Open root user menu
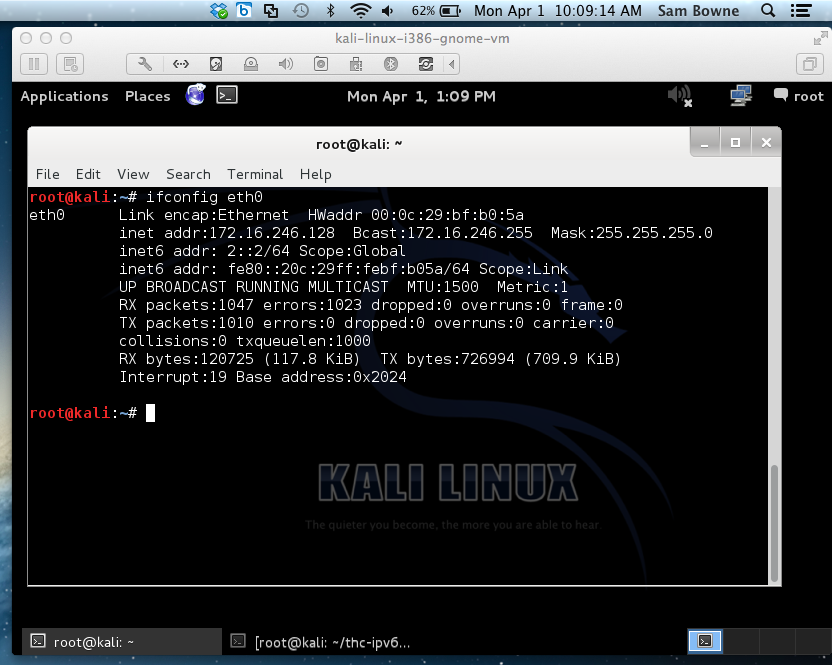 [799, 96]
